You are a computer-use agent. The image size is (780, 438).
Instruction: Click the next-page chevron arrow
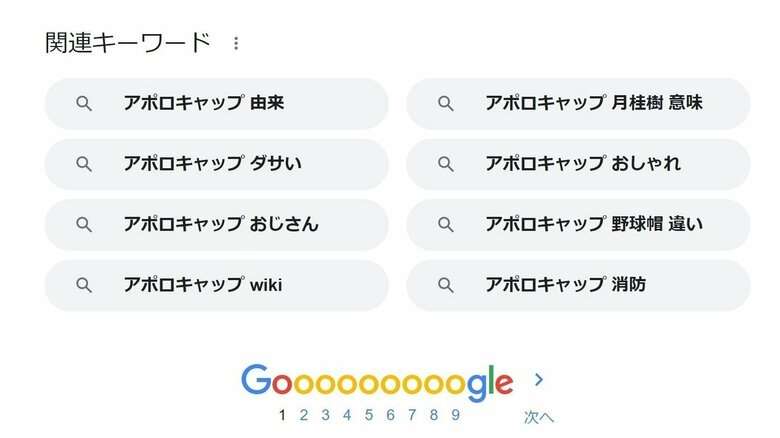tap(539, 380)
